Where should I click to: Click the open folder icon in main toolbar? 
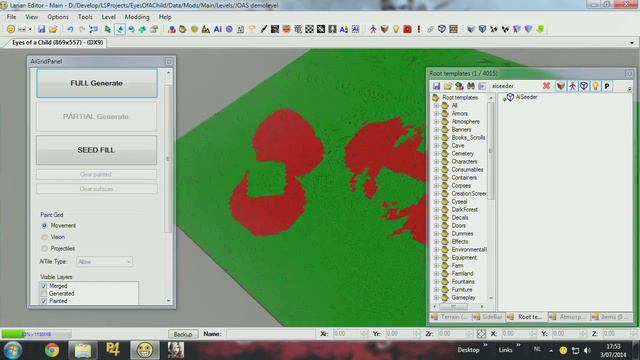point(53,29)
